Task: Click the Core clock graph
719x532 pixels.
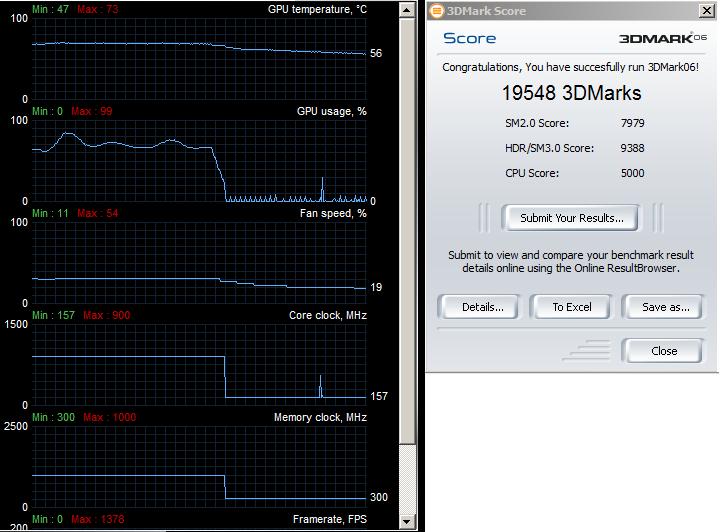Action: (199, 365)
